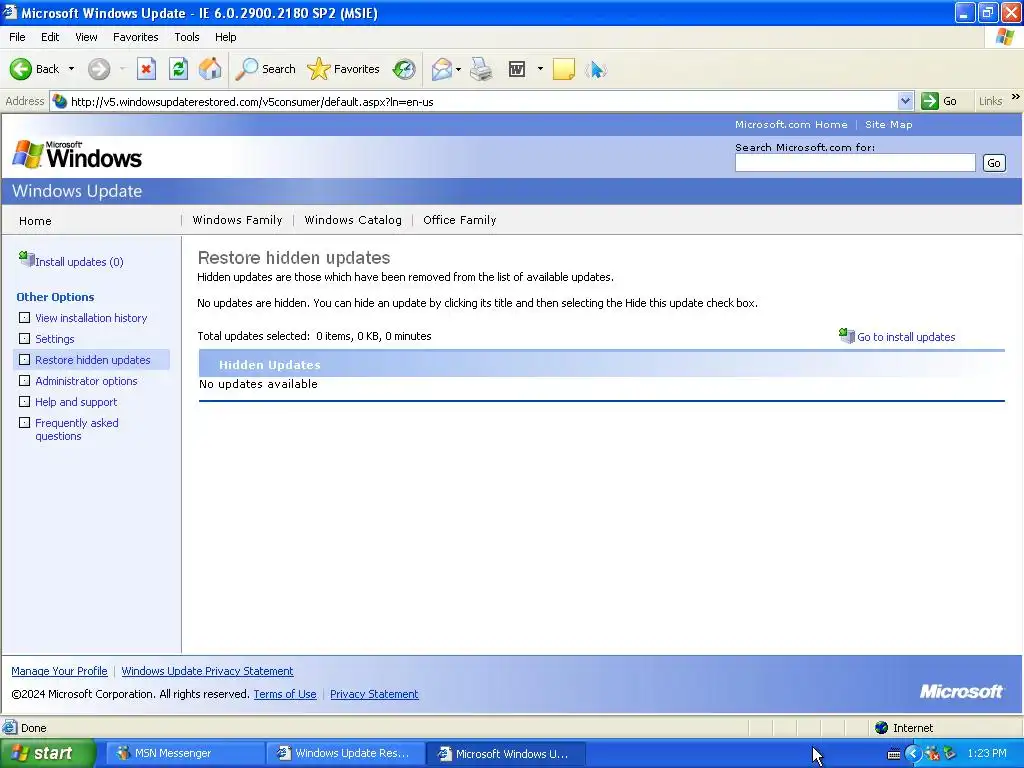Click the system tray clock 1:23 PM

(987, 753)
